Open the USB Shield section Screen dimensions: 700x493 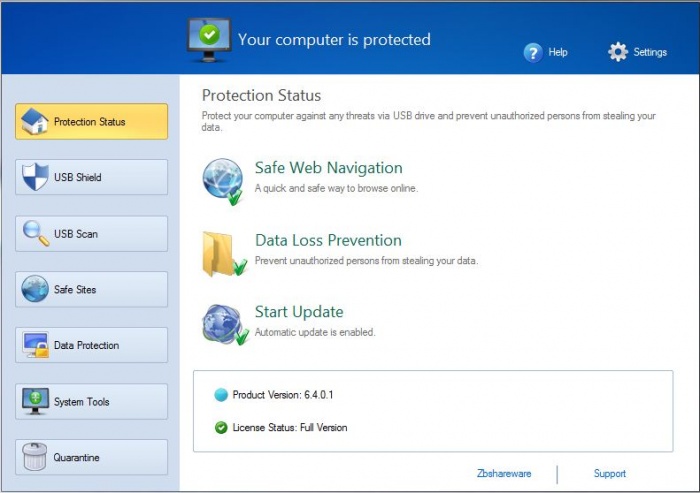[x=92, y=177]
